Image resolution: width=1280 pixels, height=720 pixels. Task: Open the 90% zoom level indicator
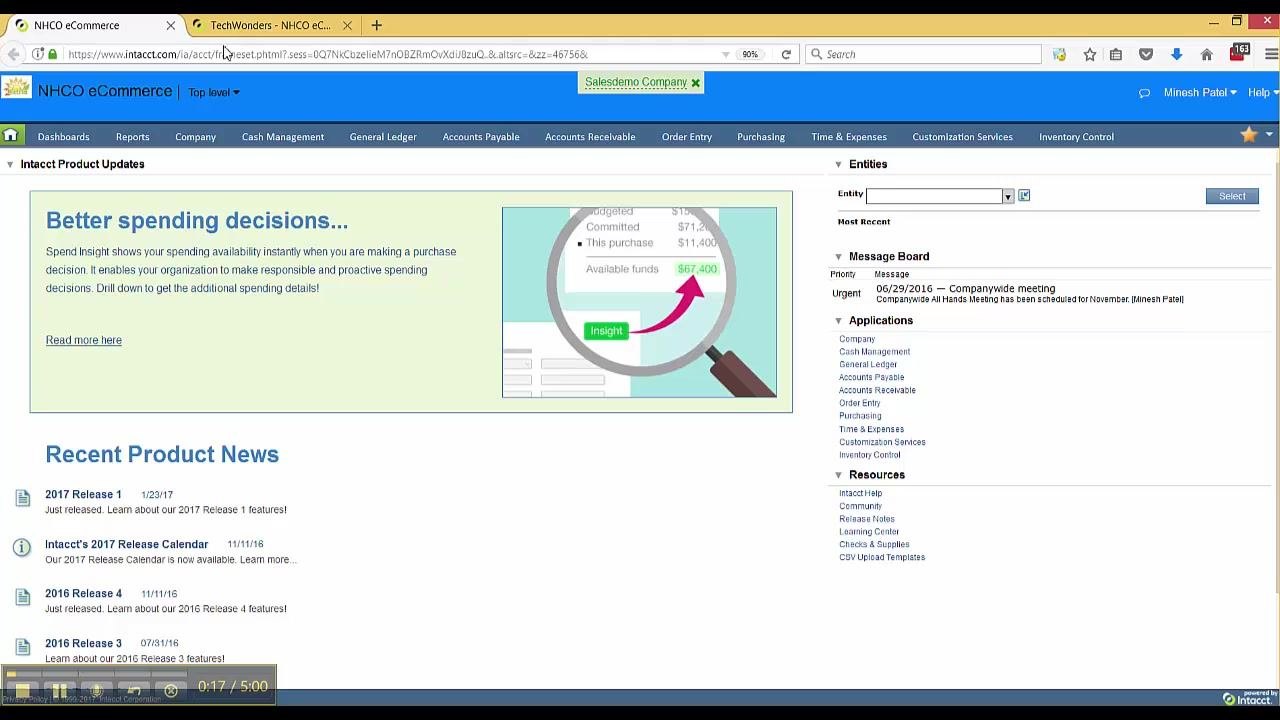pos(750,54)
